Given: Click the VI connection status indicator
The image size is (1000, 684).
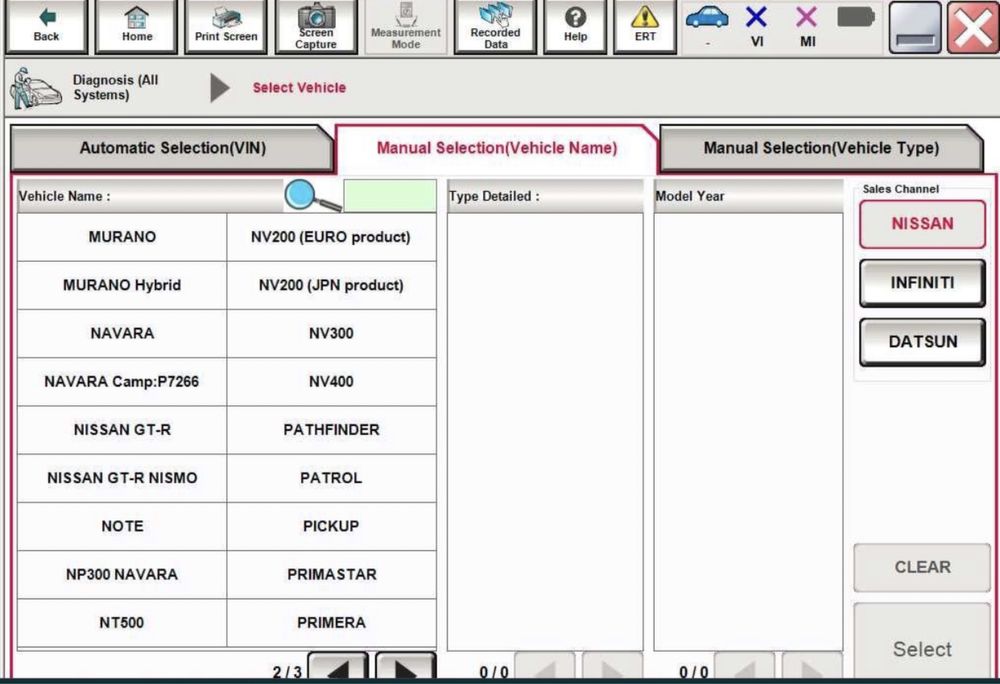Looking at the screenshot, I should click(756, 25).
